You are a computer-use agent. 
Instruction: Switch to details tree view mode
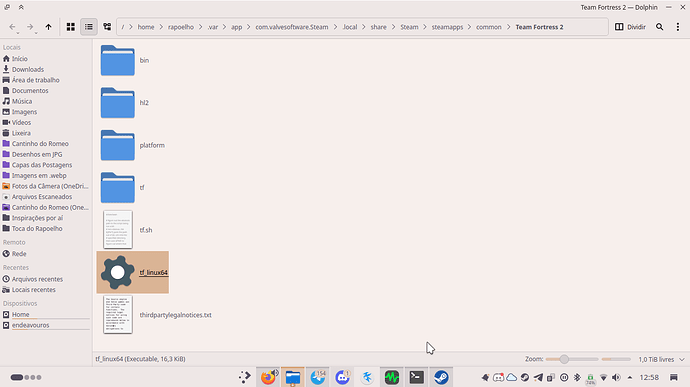(x=107, y=27)
